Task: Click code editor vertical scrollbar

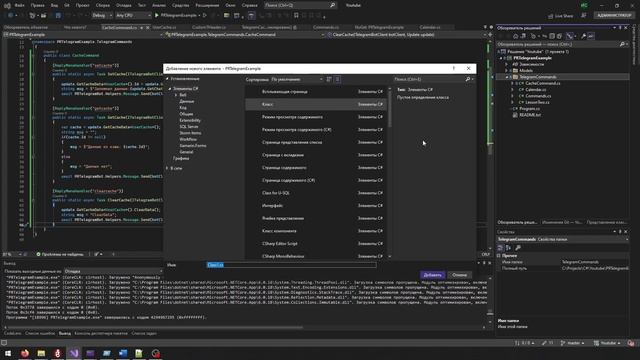Action: tap(490, 149)
